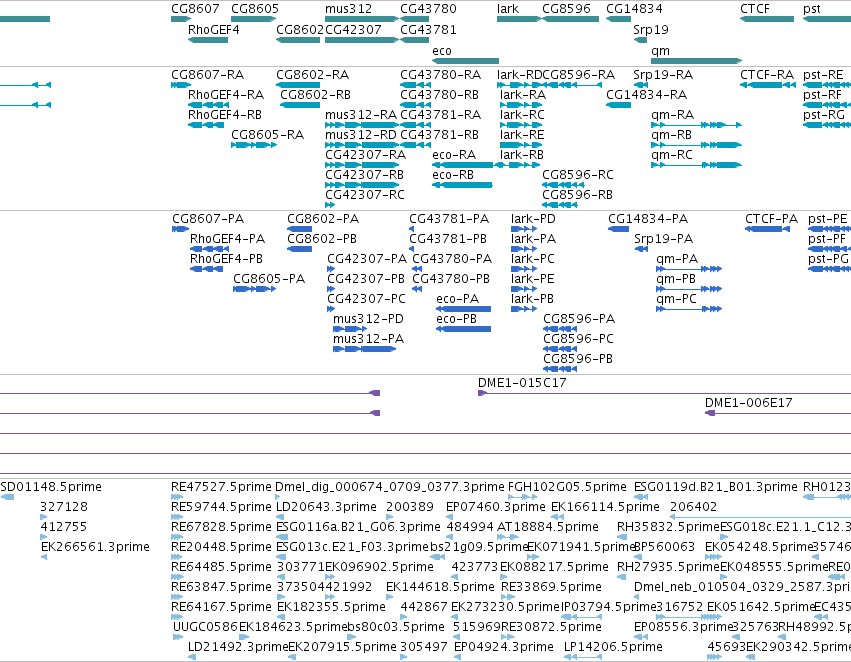Viewport: 851px width, 662px height.
Task: Click transcript eco-RB
Action: (462, 185)
